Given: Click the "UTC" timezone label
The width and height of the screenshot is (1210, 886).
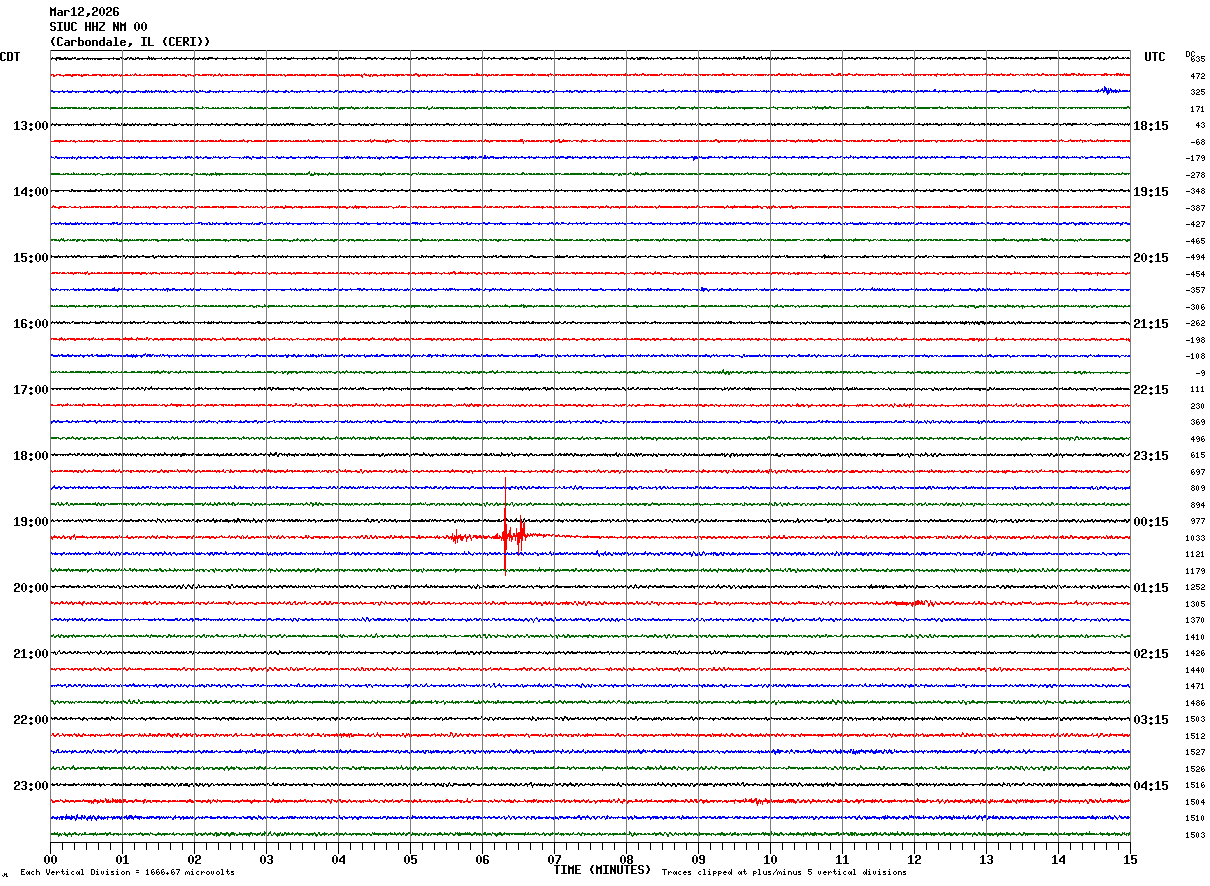Looking at the screenshot, I should (x=1155, y=57).
